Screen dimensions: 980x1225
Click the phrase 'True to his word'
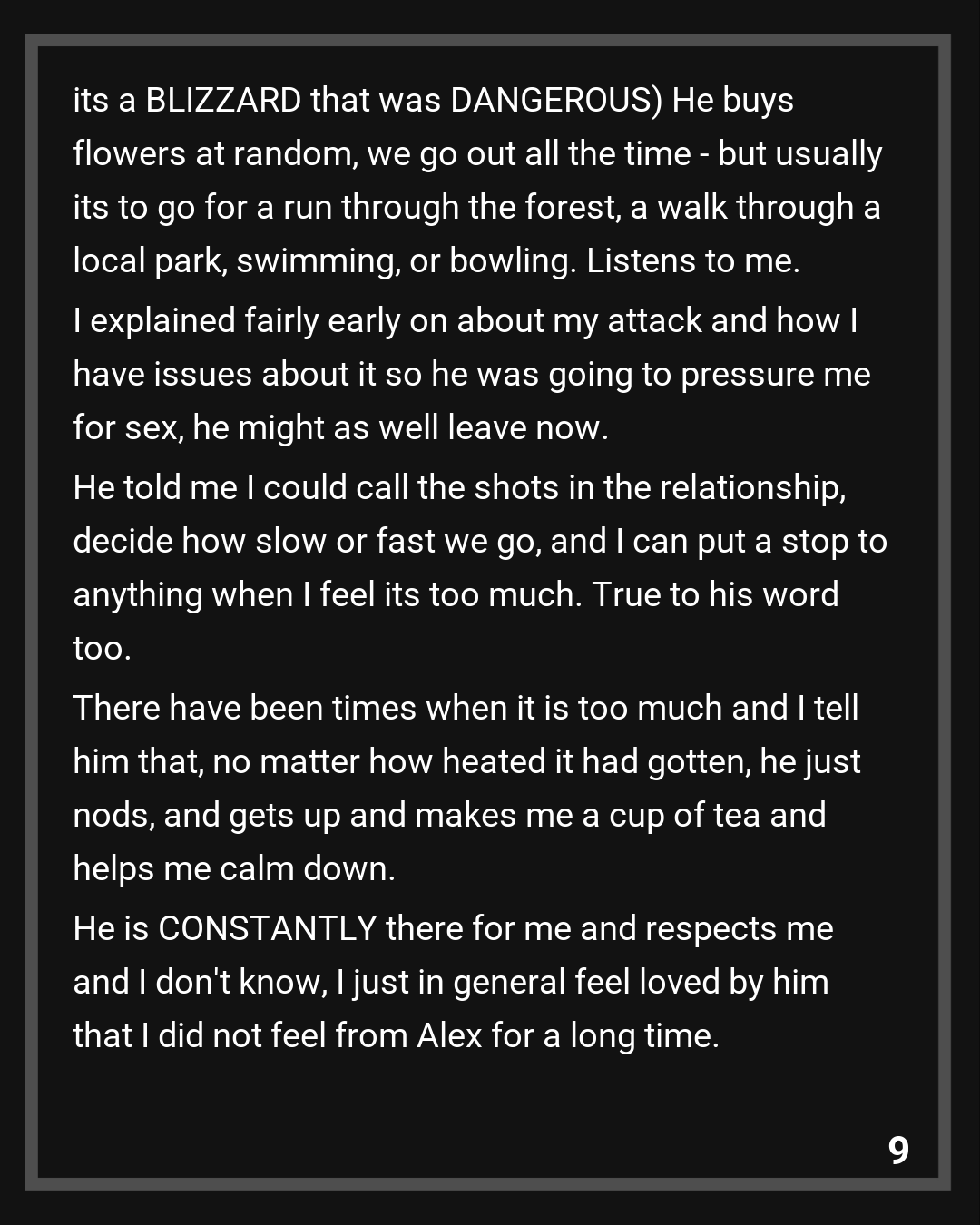pyautogui.click(x=715, y=594)
